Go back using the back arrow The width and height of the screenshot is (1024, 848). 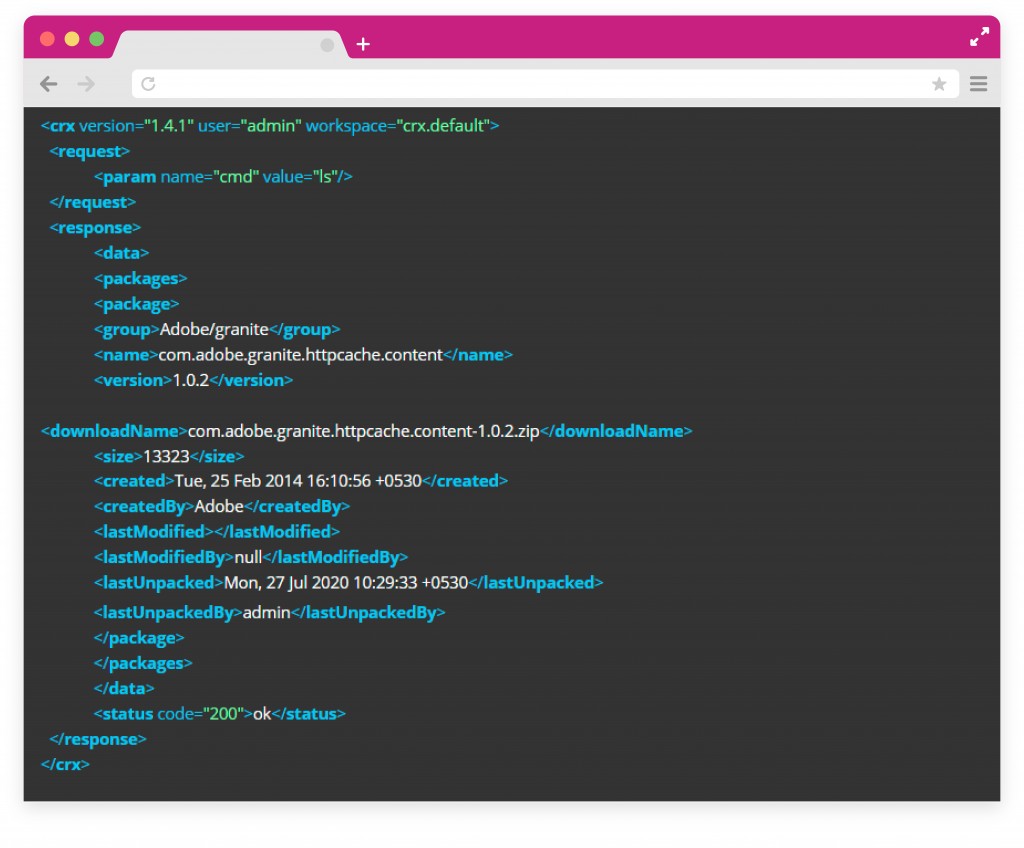pyautogui.click(x=48, y=84)
